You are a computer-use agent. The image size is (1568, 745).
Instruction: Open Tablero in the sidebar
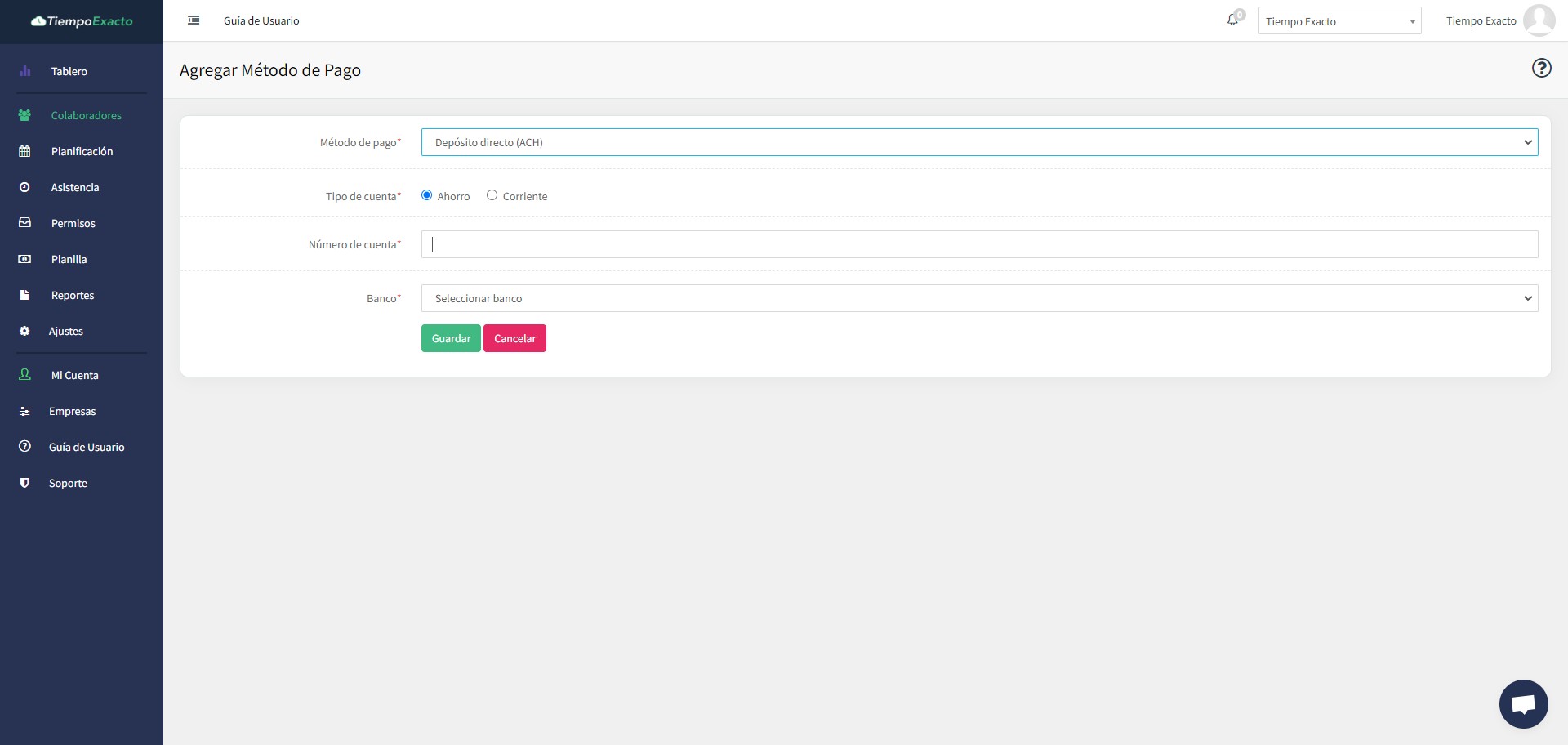(69, 71)
